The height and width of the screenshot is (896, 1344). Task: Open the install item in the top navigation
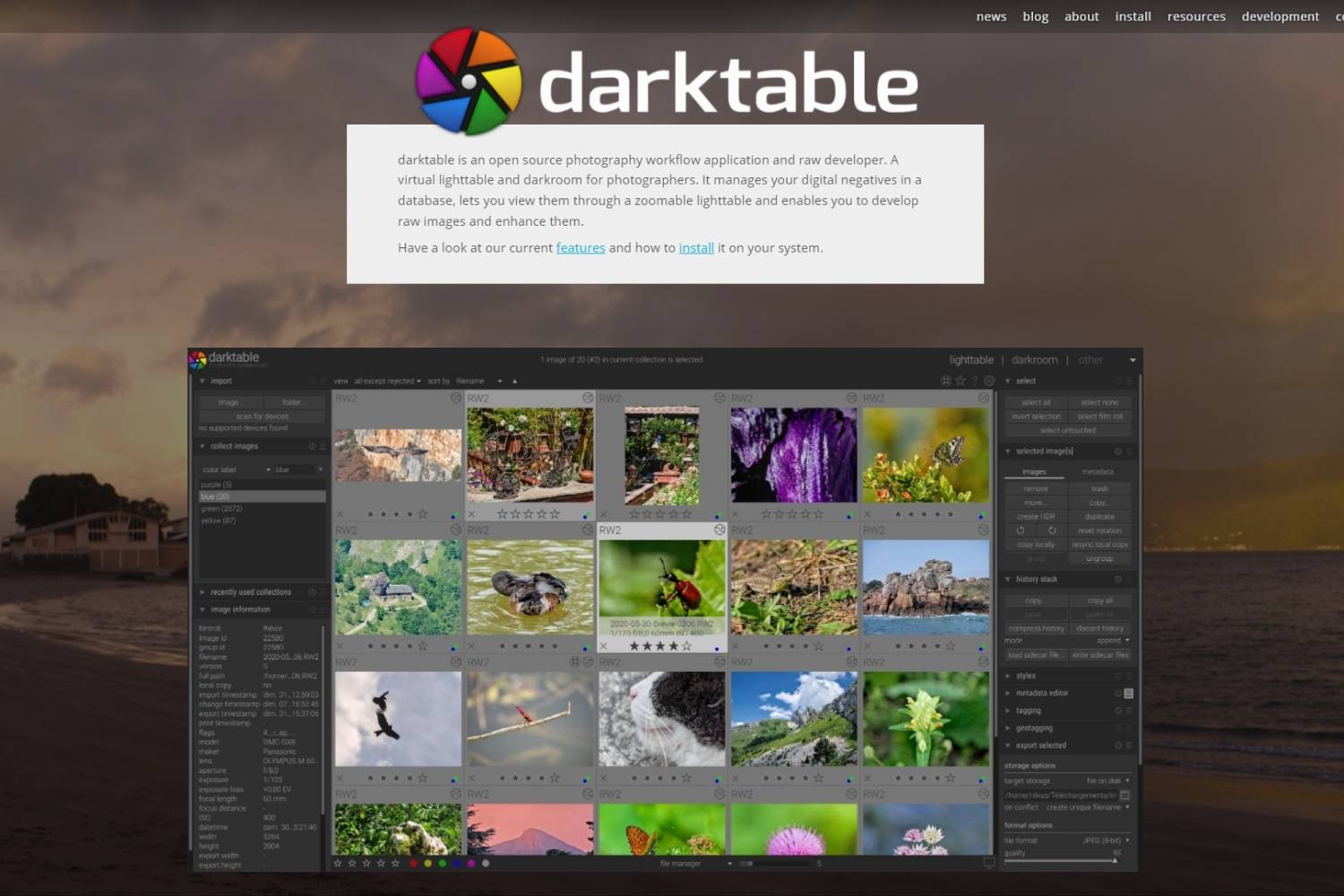click(1133, 16)
